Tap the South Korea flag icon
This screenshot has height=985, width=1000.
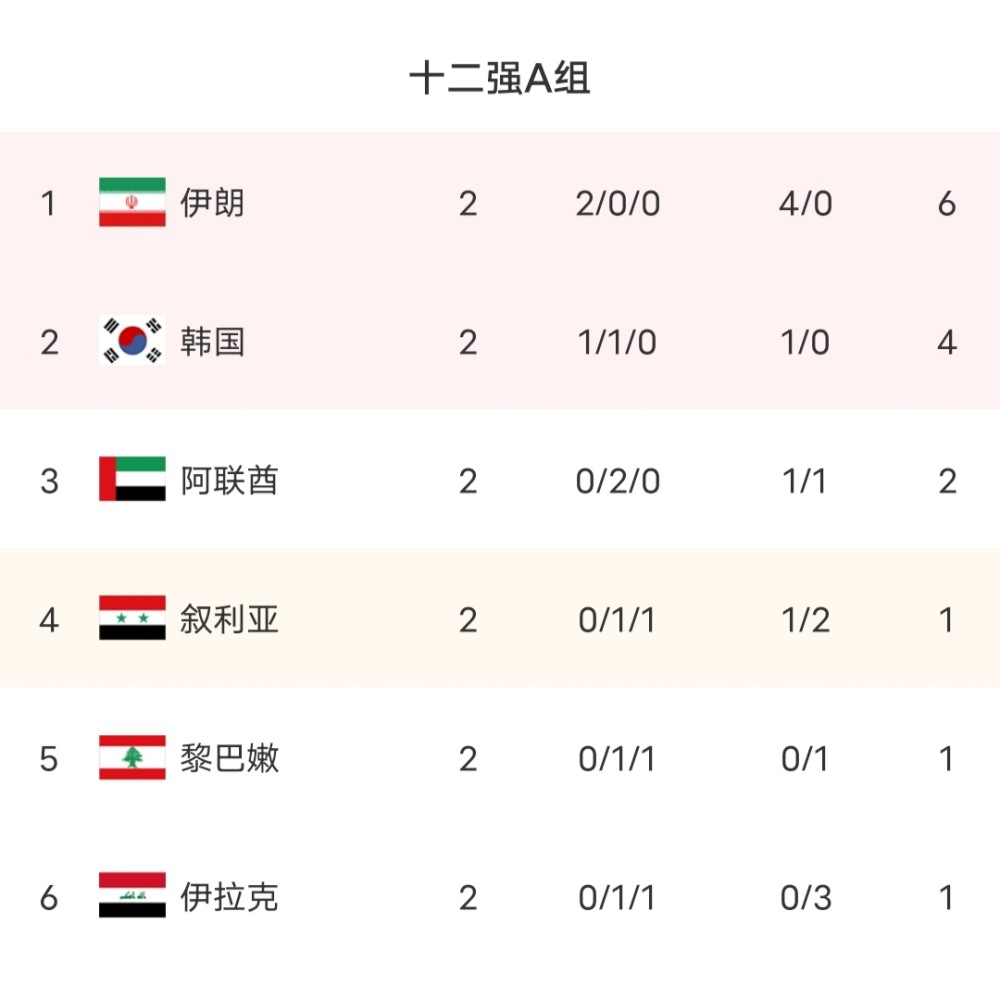(132, 340)
